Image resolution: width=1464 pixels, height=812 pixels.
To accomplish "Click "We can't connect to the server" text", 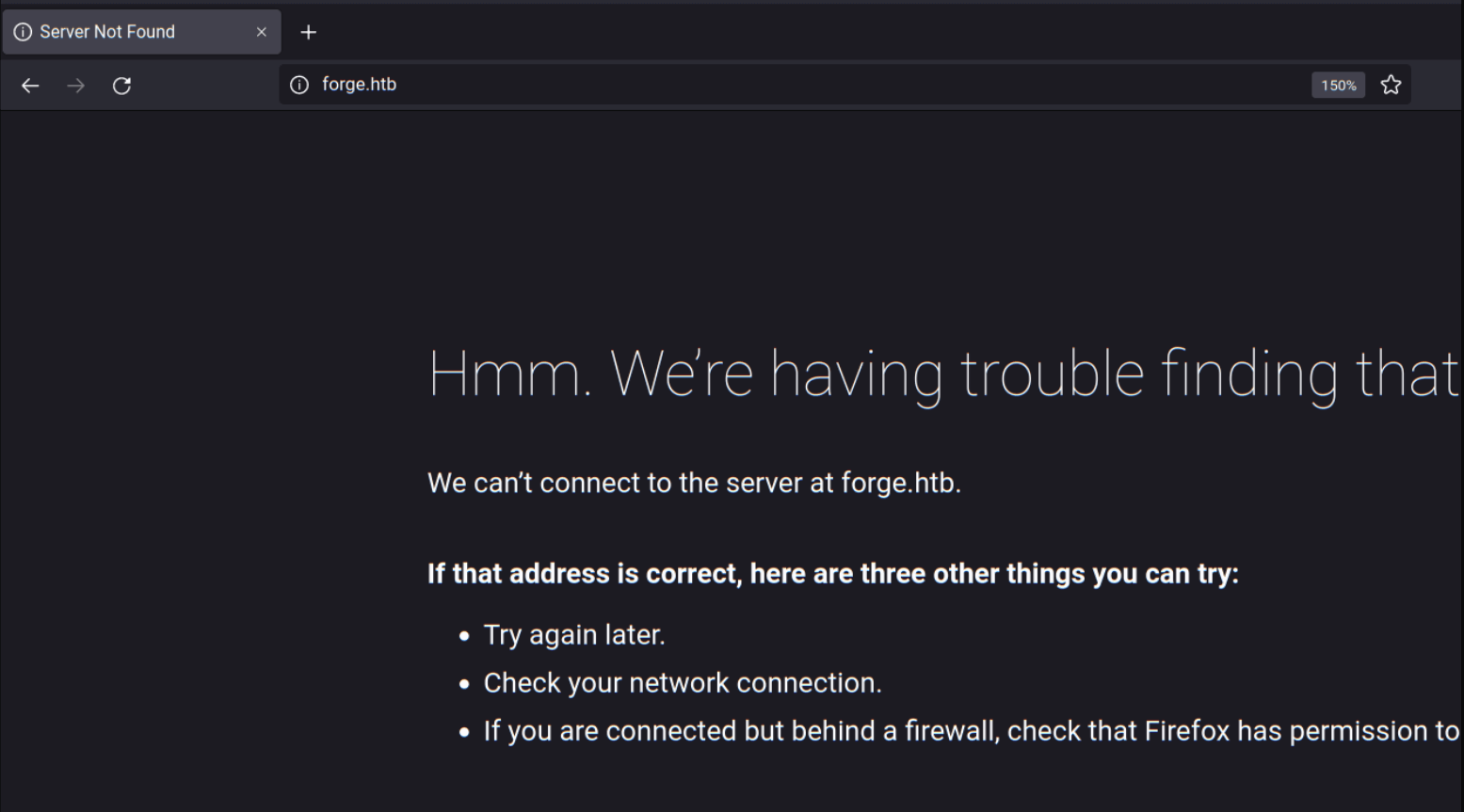I will (x=694, y=483).
